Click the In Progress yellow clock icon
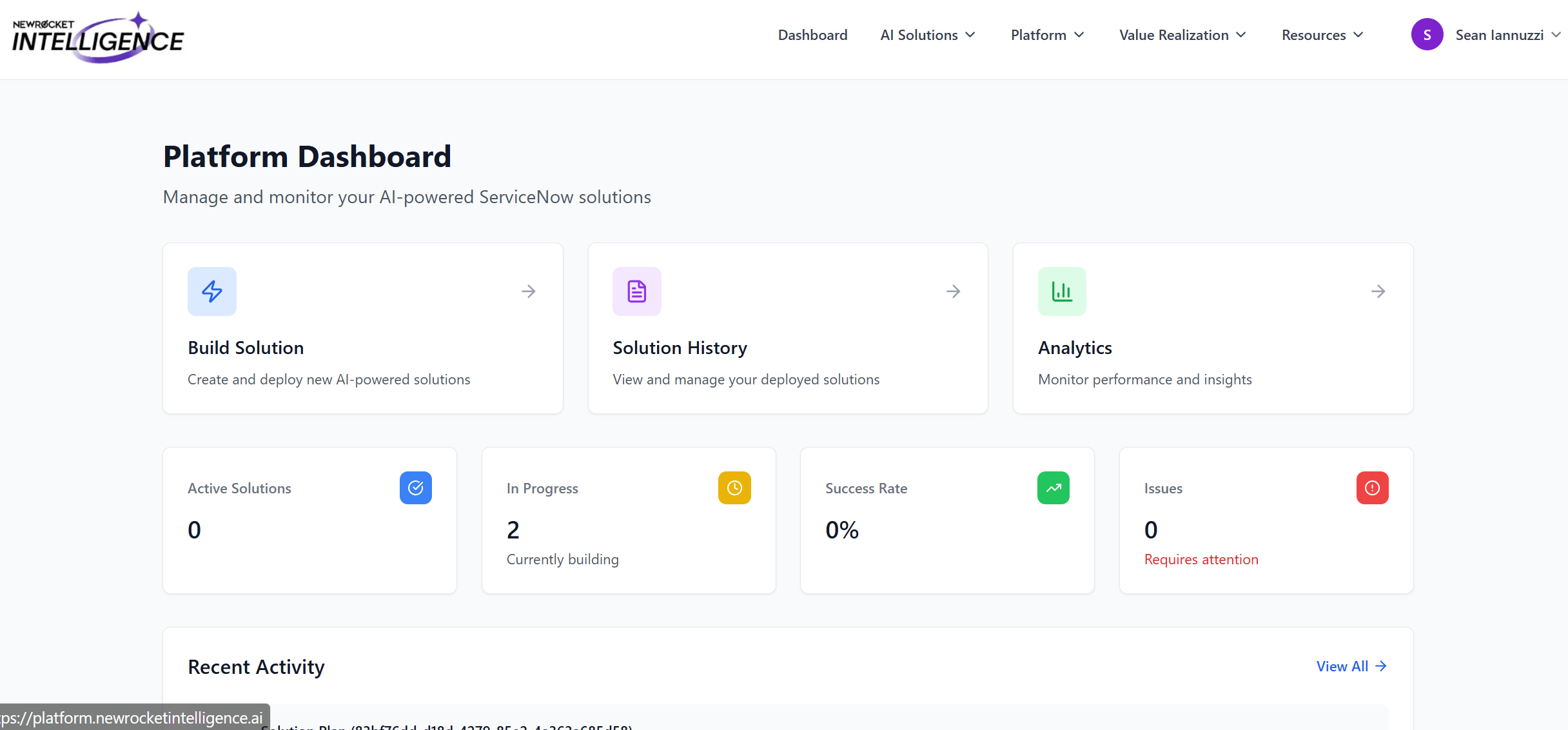This screenshot has width=1568, height=730. click(x=735, y=488)
